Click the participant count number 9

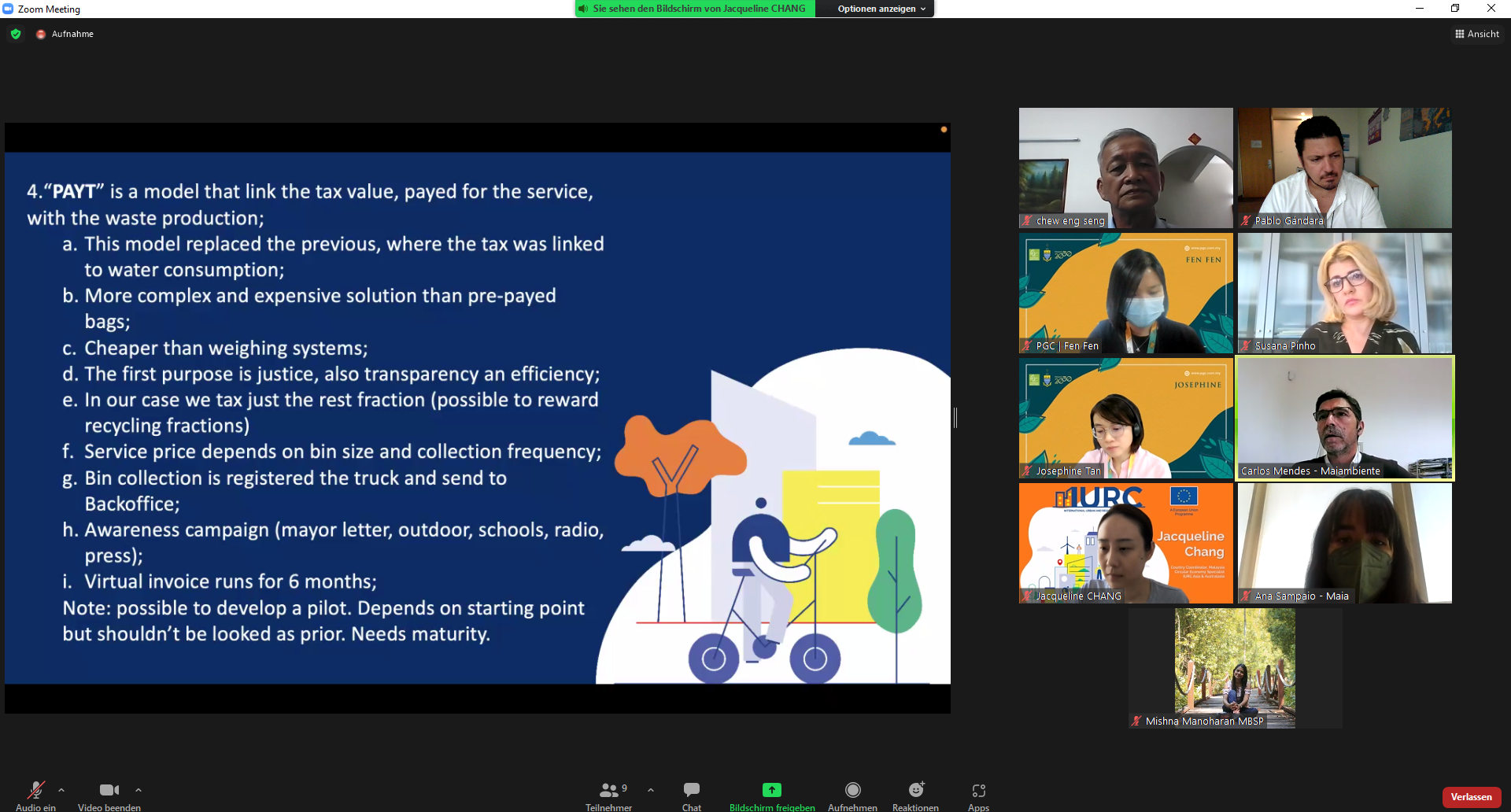pyautogui.click(x=625, y=788)
